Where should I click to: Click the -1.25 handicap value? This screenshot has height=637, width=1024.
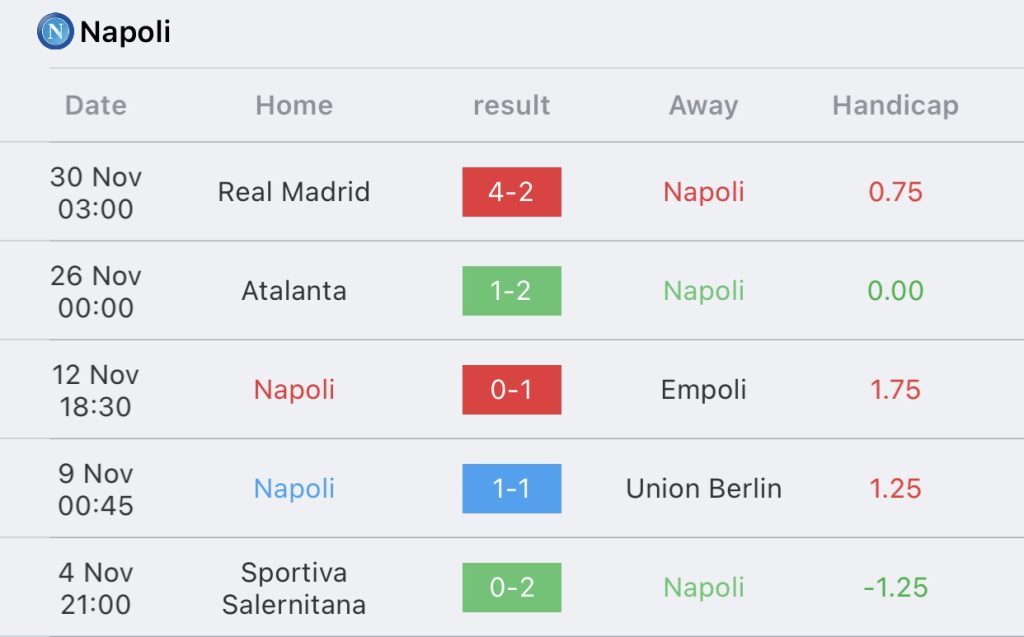[895, 587]
